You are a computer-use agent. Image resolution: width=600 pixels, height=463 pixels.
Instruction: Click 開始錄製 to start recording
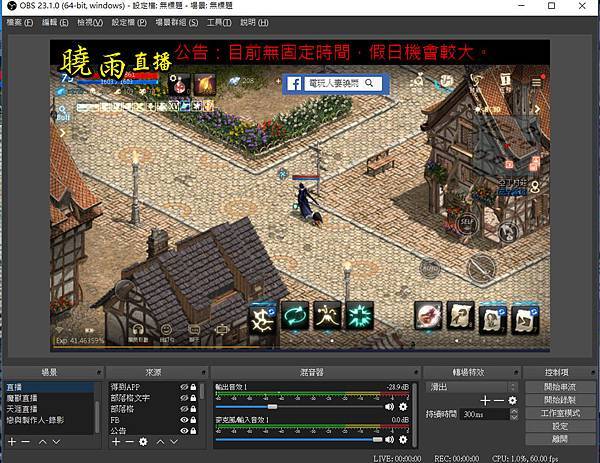tap(560, 400)
